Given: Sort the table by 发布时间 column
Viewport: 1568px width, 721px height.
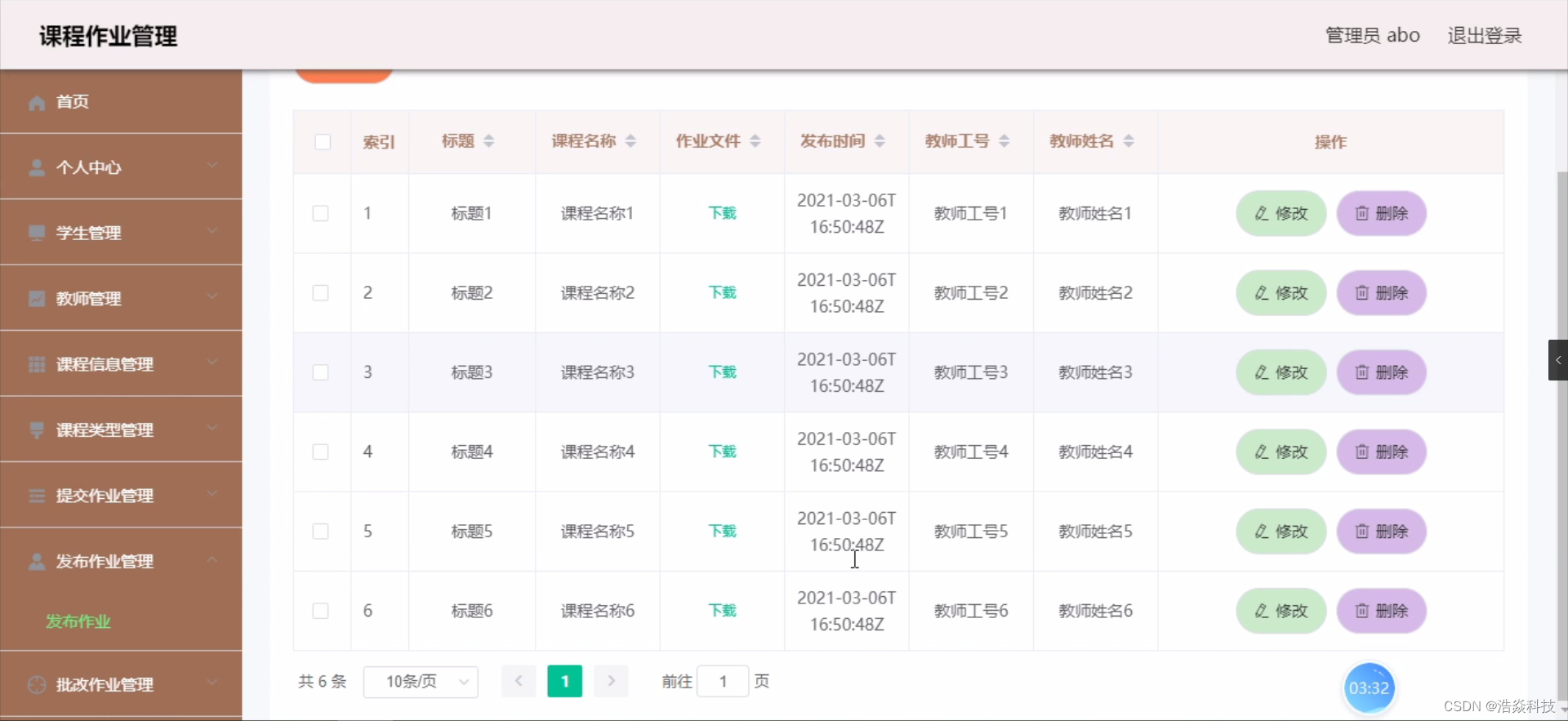Looking at the screenshot, I should 880,141.
